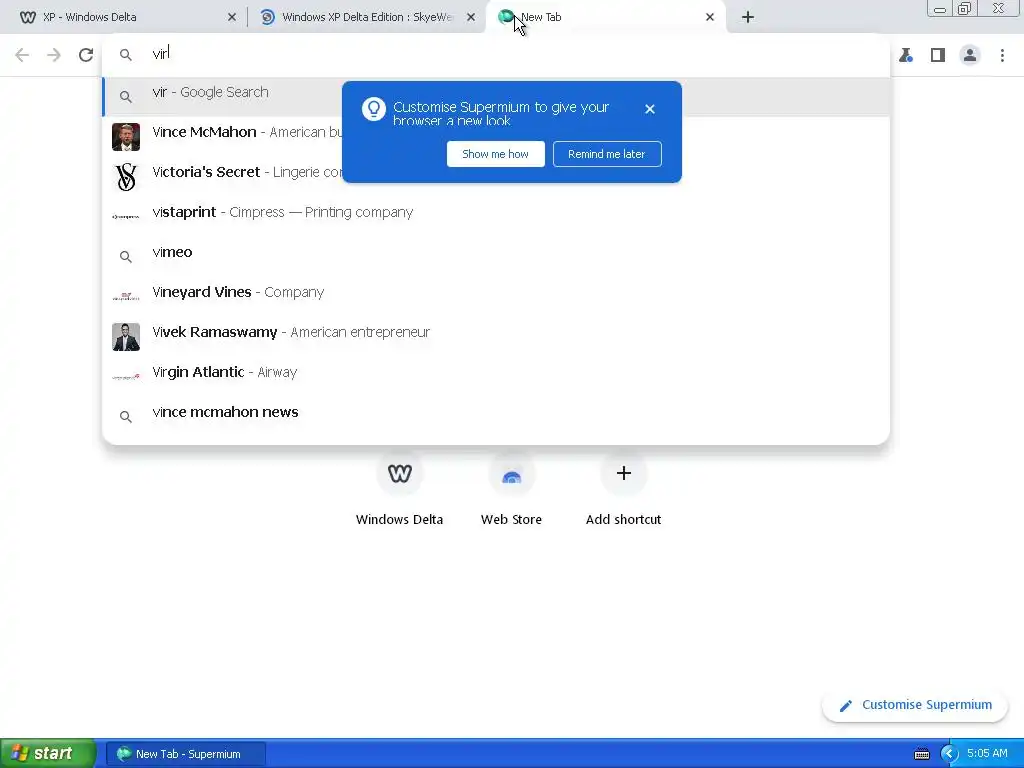
Task: Choose the Vineyard Vines suggestion
Action: tap(496, 292)
